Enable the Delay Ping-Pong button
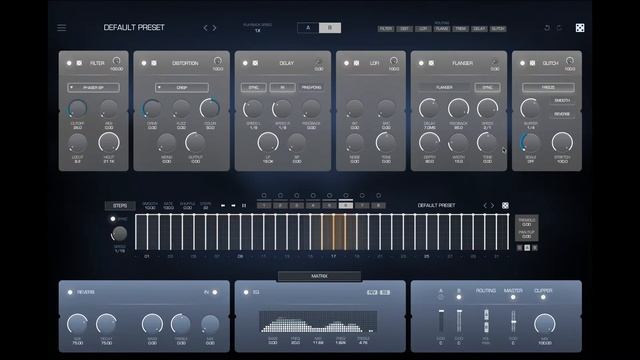Screen dimensions: 640x360 click(x=311, y=87)
